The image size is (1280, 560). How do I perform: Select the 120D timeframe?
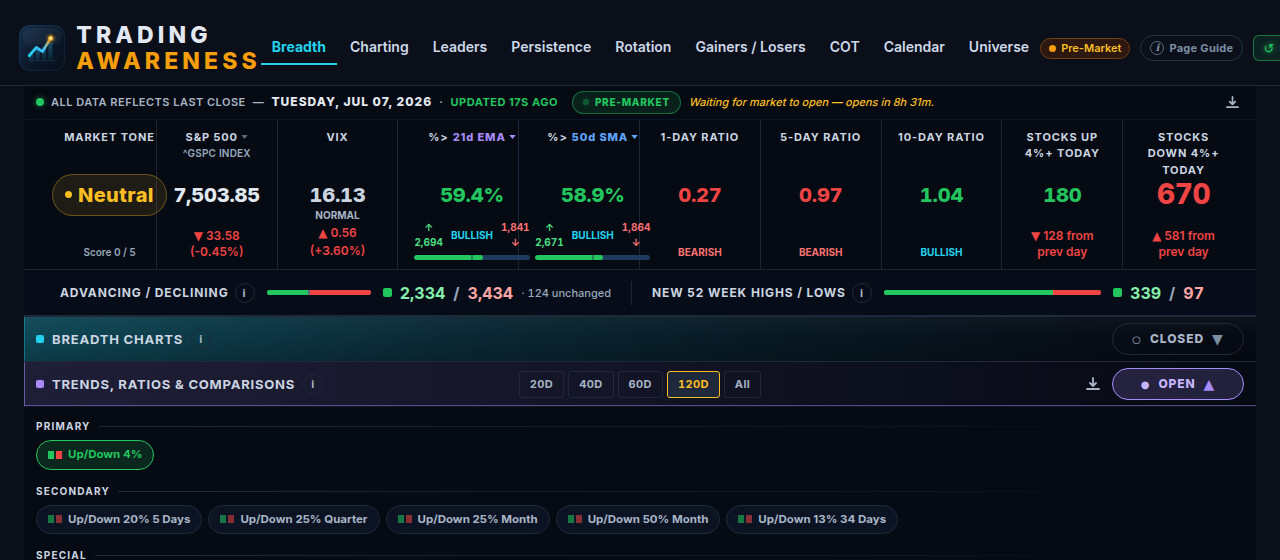click(x=693, y=384)
